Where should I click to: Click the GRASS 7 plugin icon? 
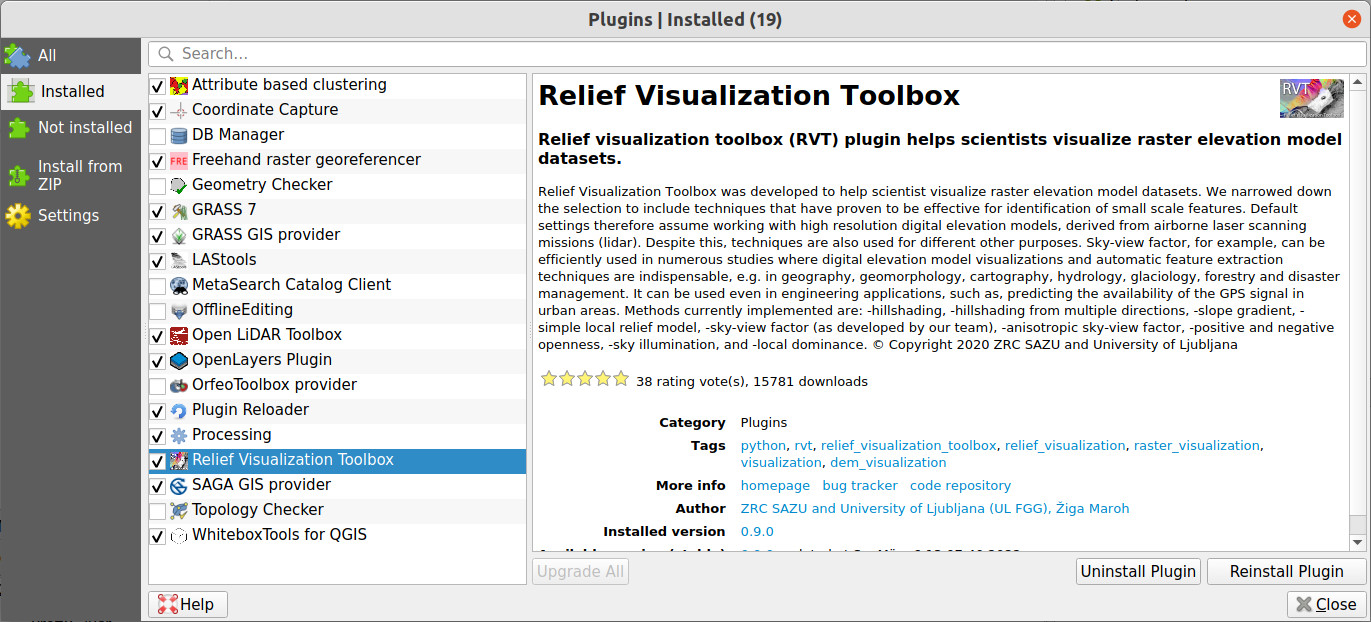(x=179, y=210)
